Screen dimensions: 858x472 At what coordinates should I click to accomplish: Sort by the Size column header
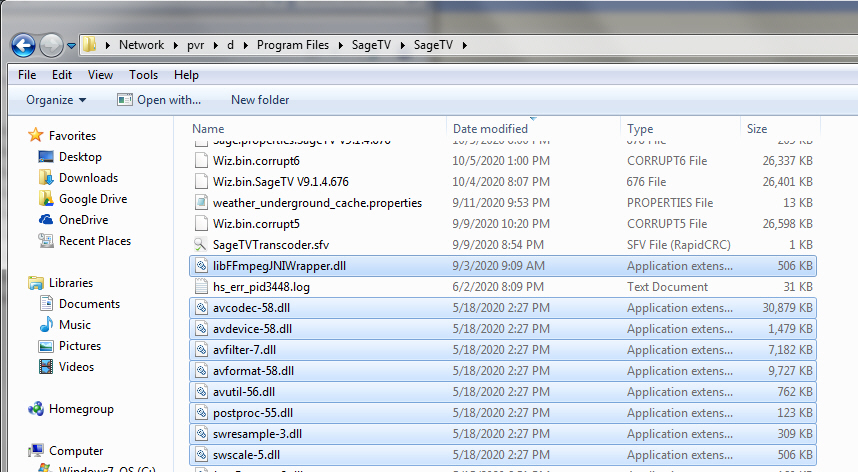(x=757, y=129)
